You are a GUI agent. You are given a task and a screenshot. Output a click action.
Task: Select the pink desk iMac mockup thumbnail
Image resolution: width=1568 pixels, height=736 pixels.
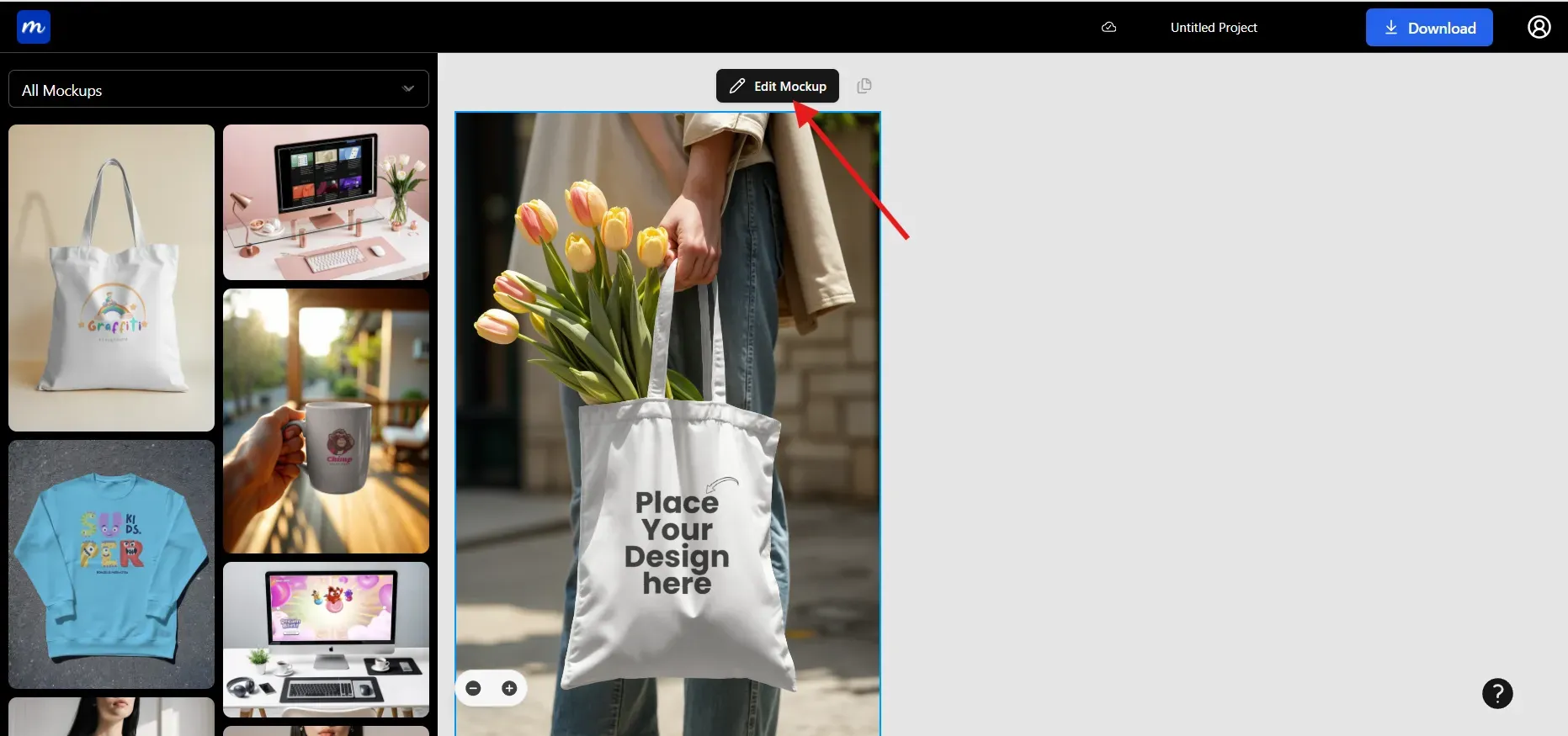click(x=326, y=202)
